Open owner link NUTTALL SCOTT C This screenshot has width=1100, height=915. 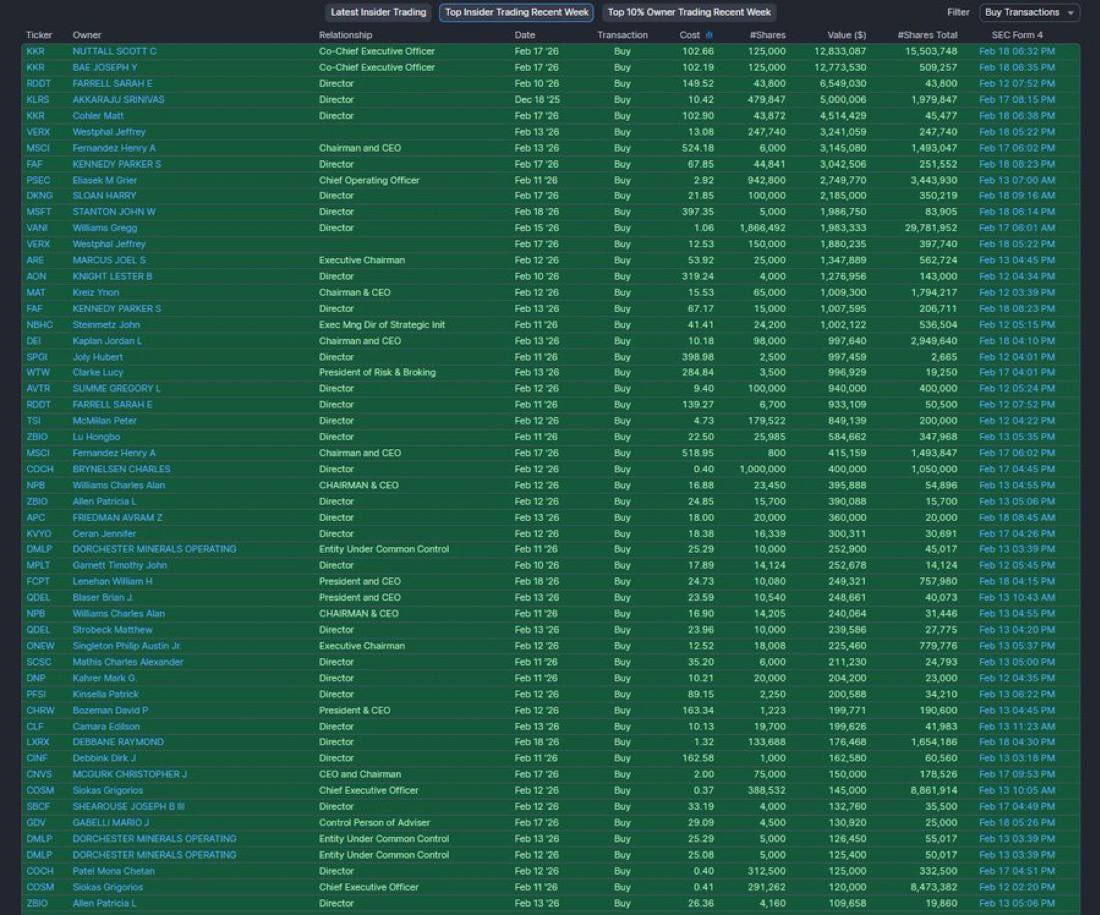(x=114, y=51)
